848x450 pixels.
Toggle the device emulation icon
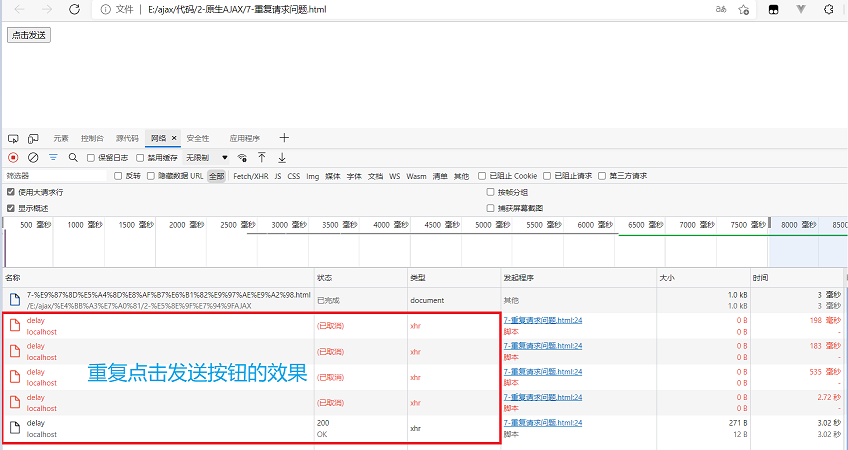(33, 138)
